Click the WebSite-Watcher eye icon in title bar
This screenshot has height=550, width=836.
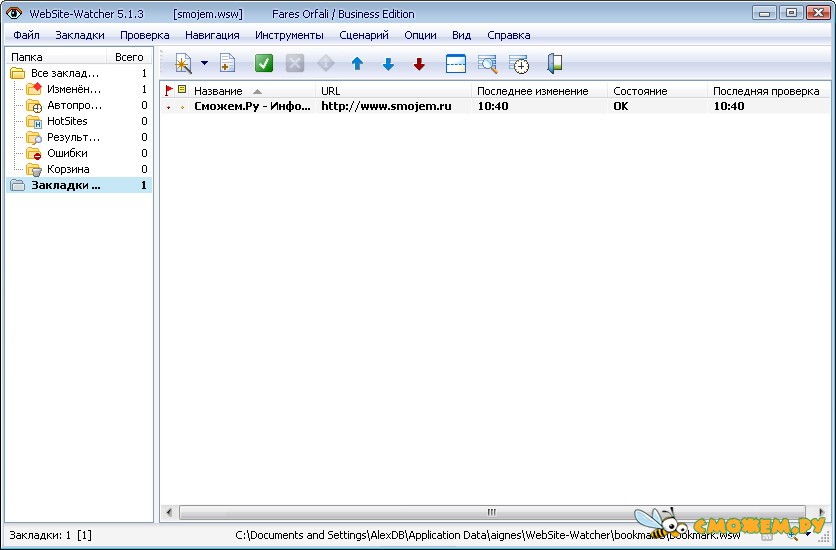[14, 13]
